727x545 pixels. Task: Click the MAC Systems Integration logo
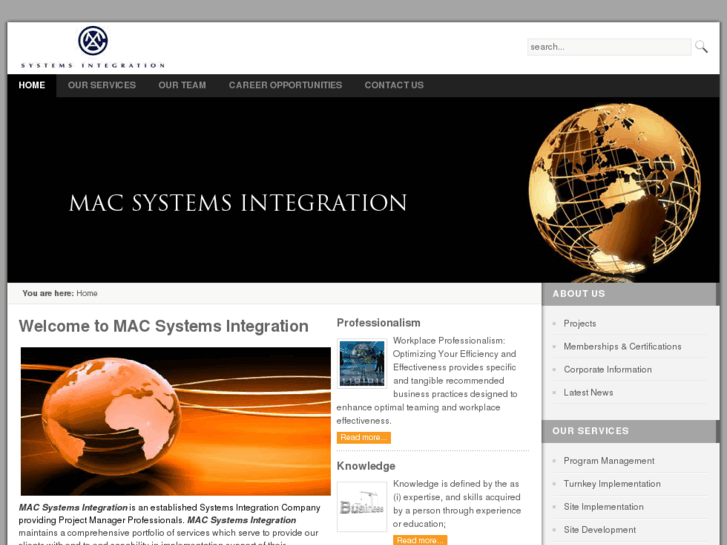click(93, 47)
